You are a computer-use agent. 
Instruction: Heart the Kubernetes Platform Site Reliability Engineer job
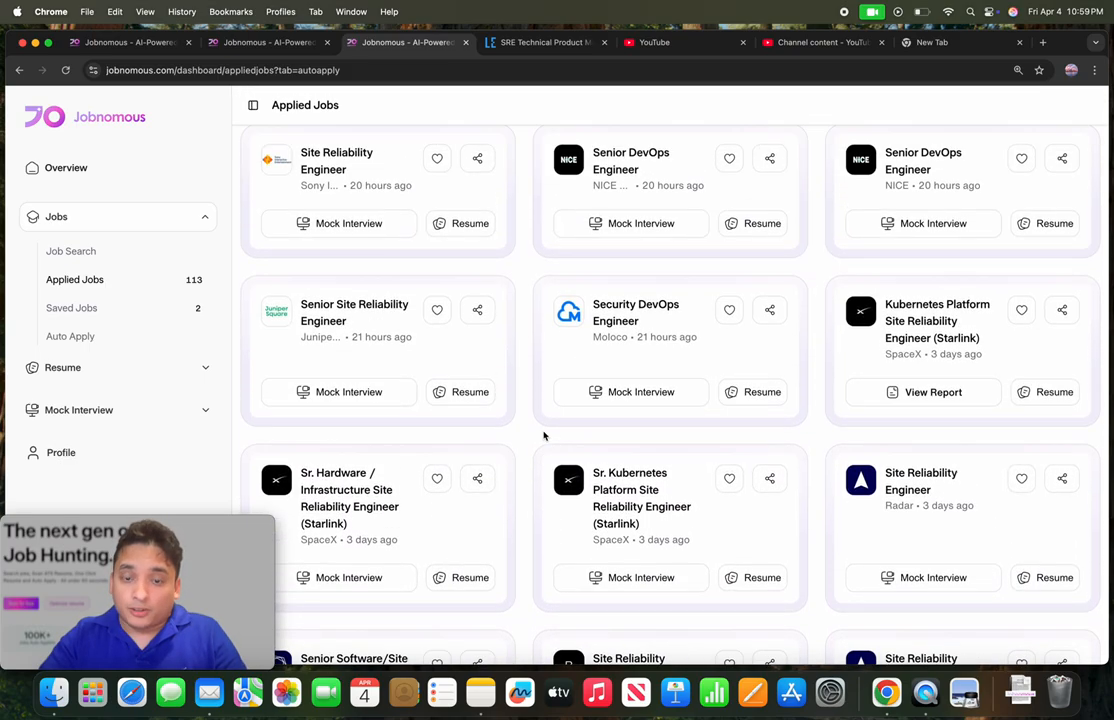[x=1022, y=310]
